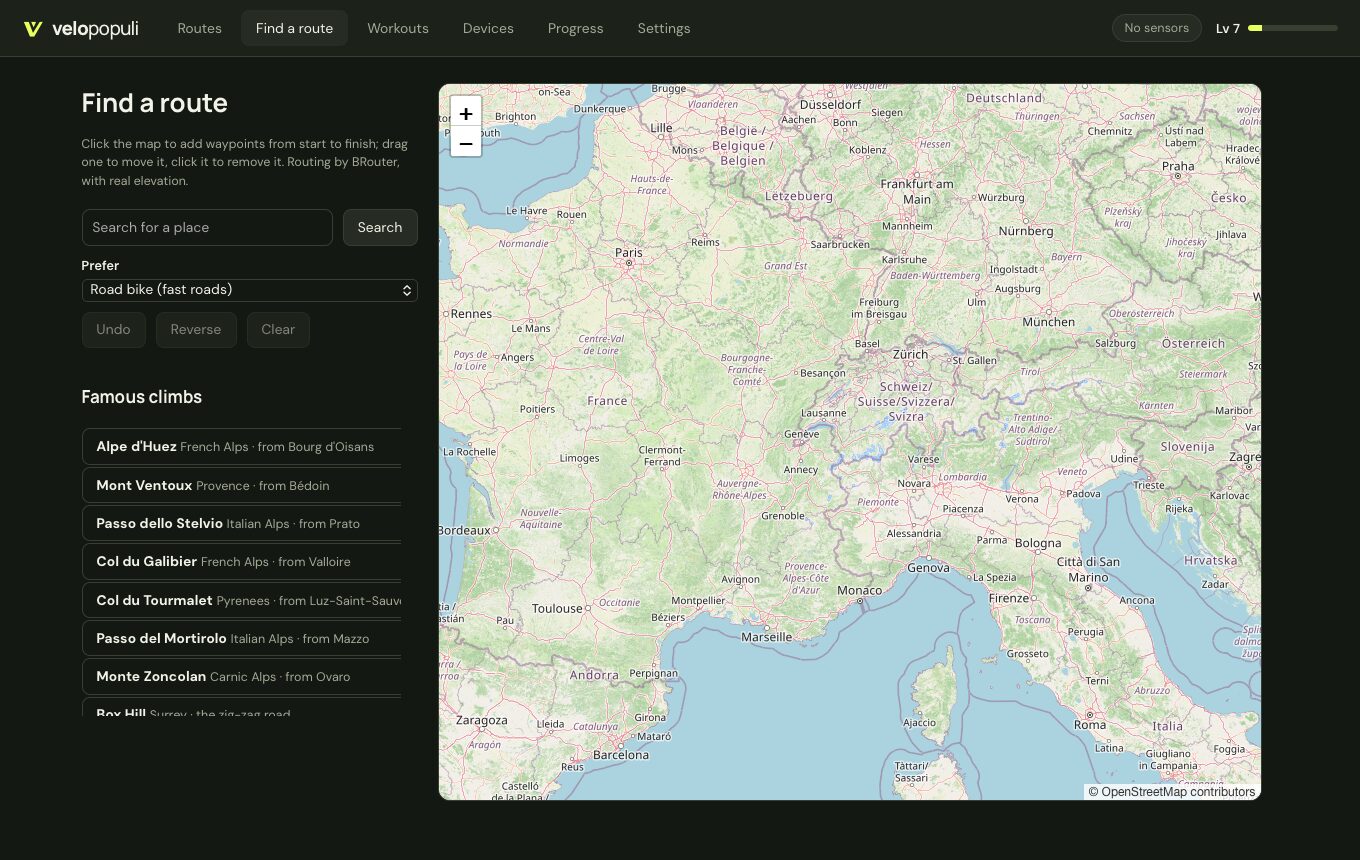Click the Clear waypoints button
Image resolution: width=1360 pixels, height=860 pixels.
[x=278, y=330]
